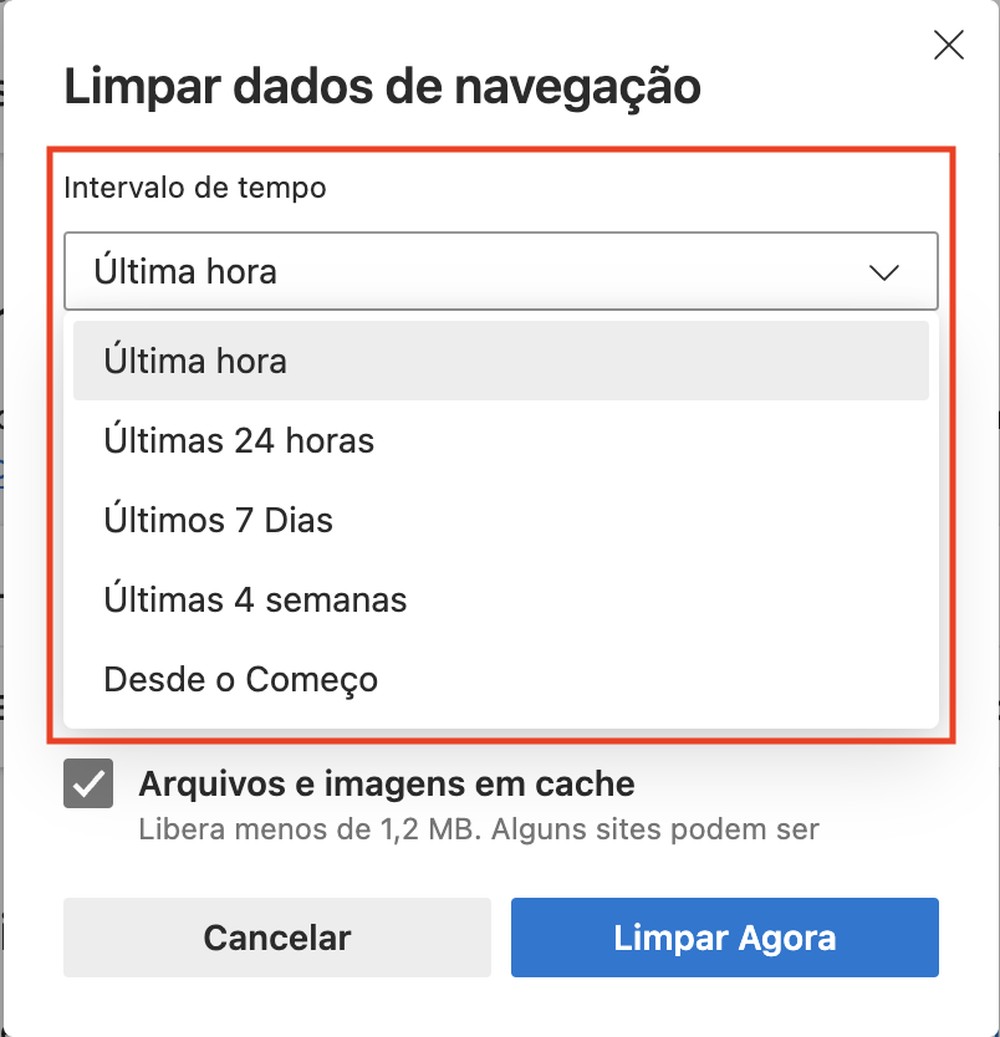Click the Intervalo de tempo field
1000x1037 pixels.
pyautogui.click(x=500, y=271)
